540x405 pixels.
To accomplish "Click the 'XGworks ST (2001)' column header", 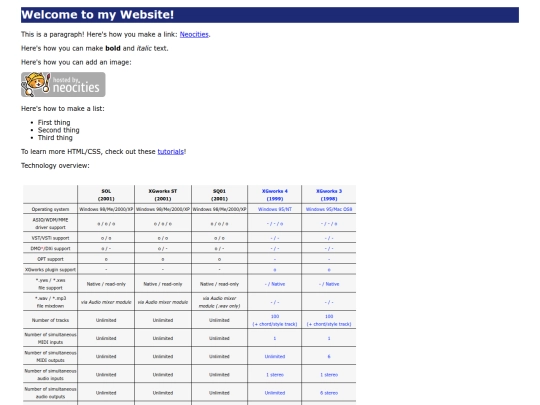I will tap(163, 195).
